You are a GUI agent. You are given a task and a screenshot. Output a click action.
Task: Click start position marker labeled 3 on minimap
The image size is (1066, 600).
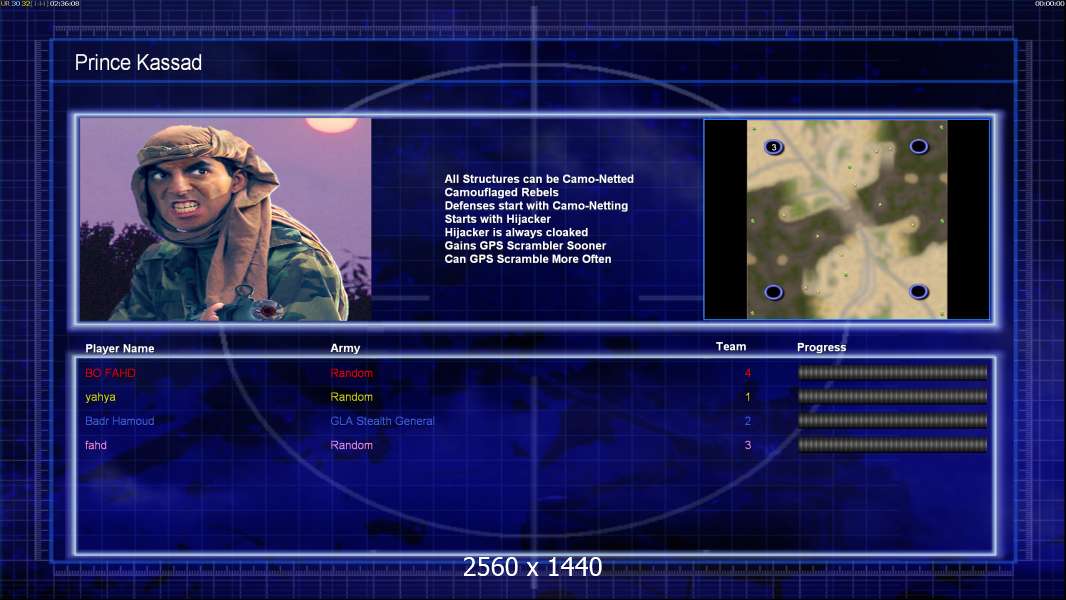point(774,147)
